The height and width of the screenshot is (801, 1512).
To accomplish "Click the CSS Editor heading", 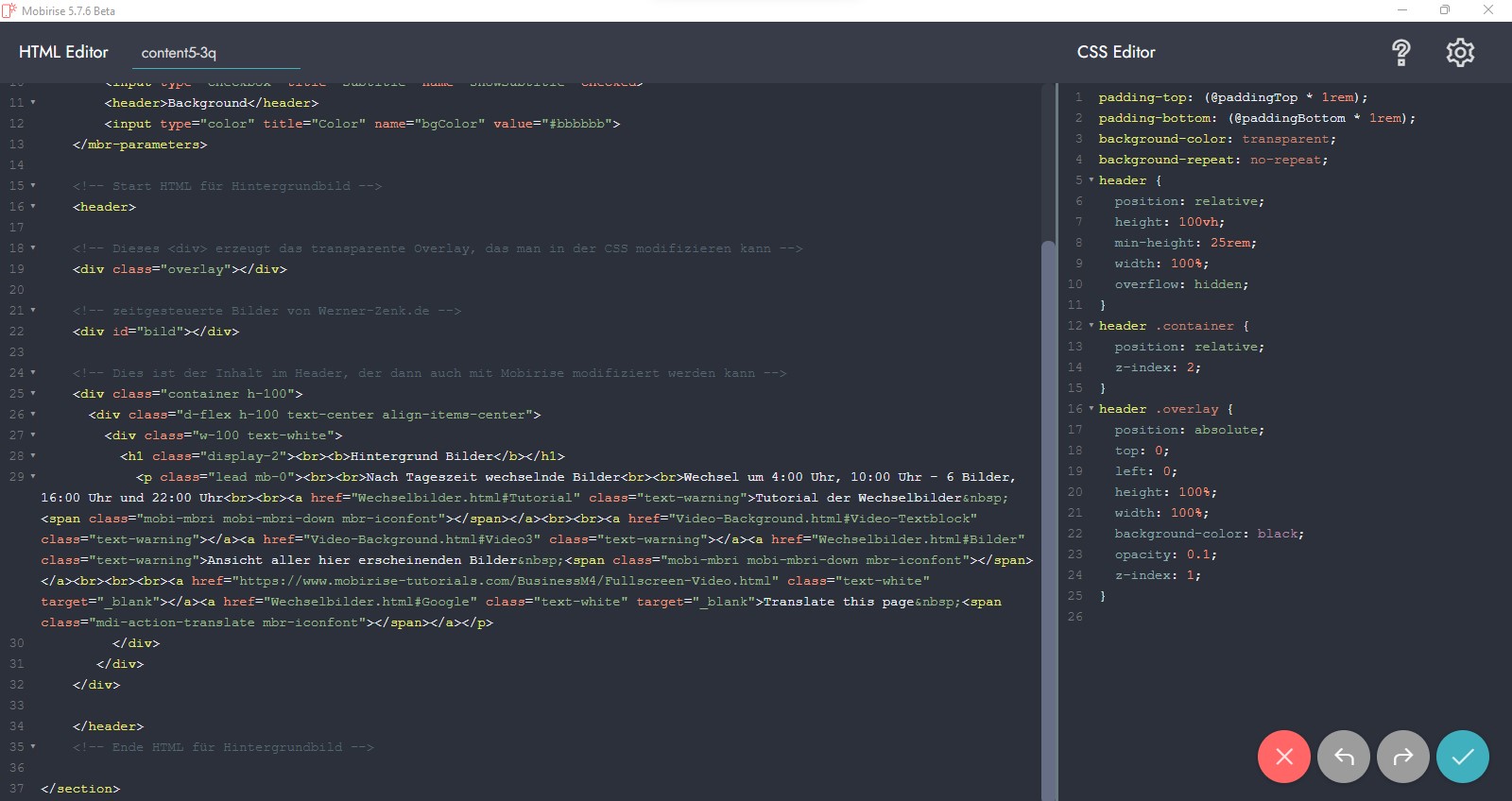I will click(1116, 52).
